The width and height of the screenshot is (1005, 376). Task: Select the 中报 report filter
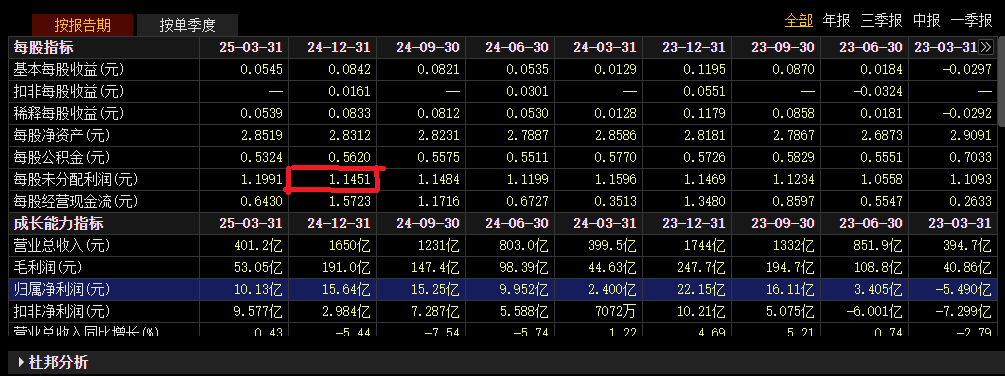(x=927, y=20)
